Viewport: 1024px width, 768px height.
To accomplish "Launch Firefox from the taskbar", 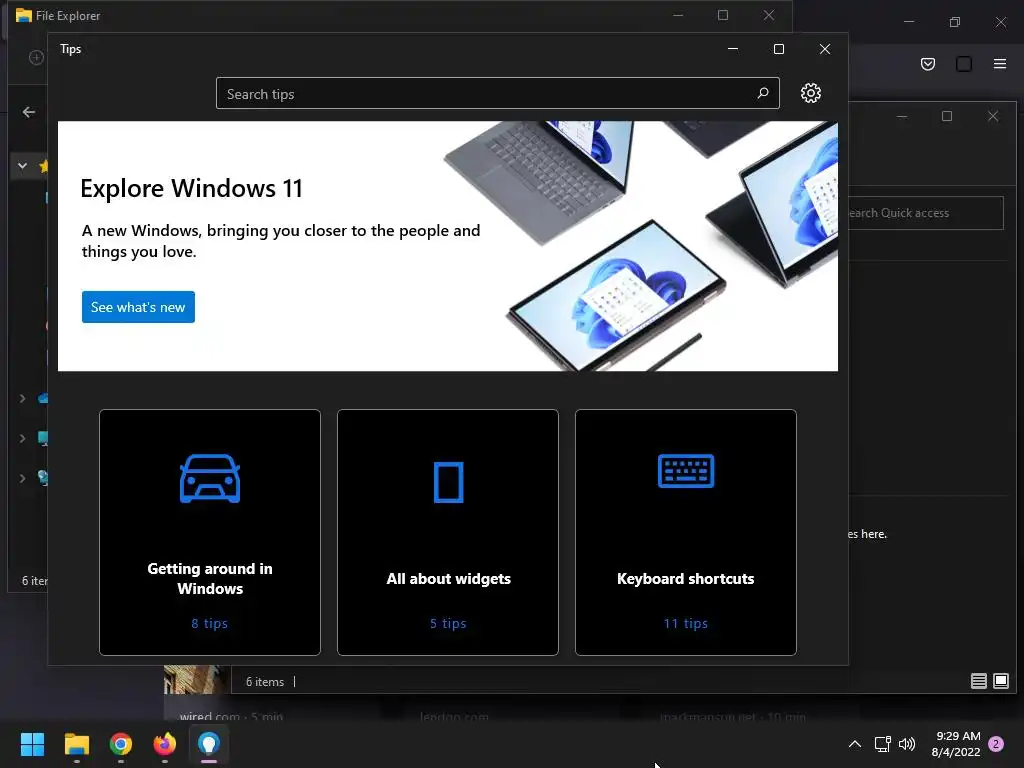I will click(x=165, y=744).
